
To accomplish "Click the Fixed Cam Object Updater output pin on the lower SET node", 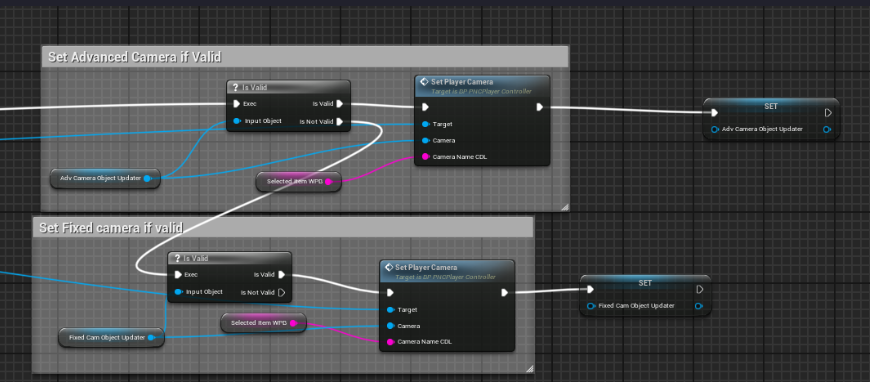I will click(698, 306).
